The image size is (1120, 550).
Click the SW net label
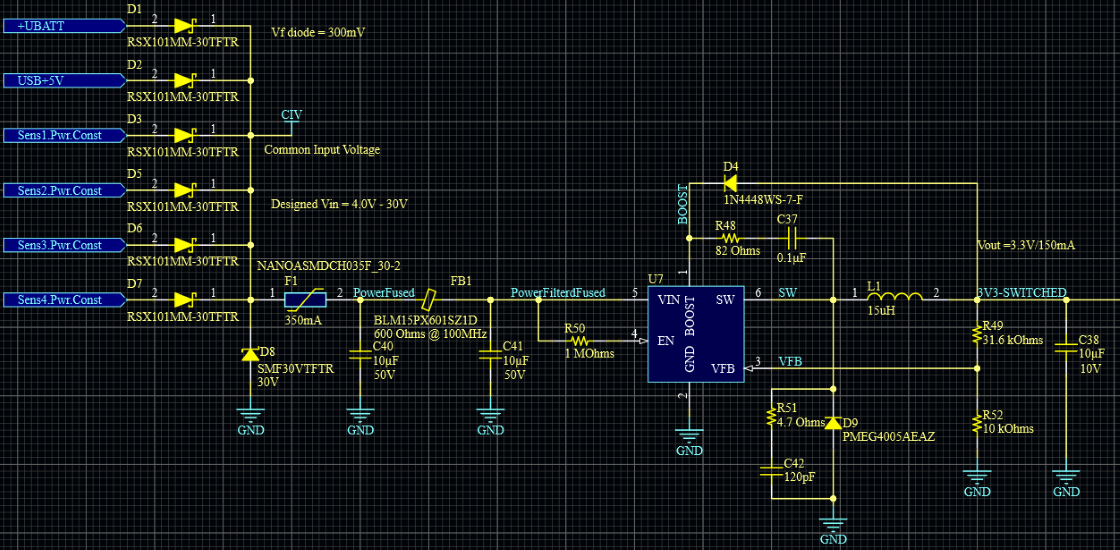[787, 293]
